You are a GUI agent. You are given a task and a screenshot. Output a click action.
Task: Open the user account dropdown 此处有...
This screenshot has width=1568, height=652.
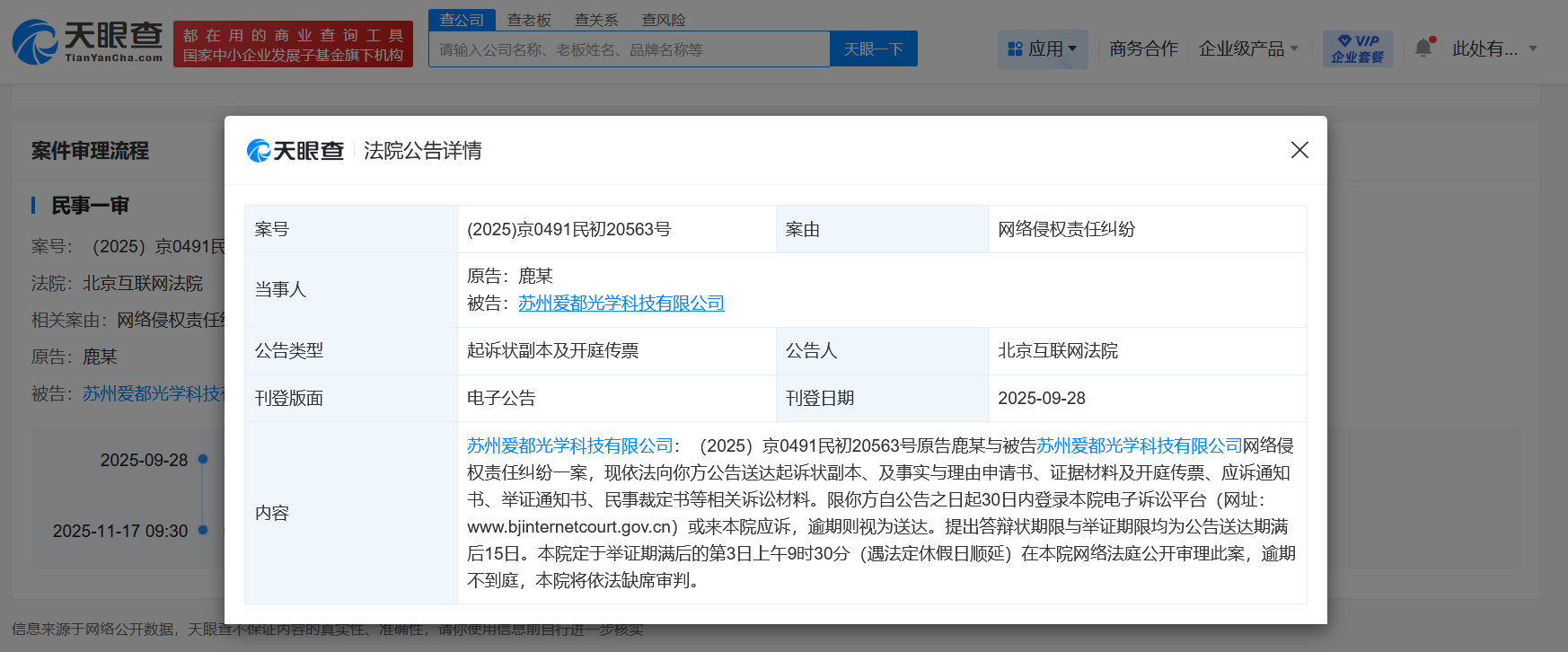coord(1495,48)
